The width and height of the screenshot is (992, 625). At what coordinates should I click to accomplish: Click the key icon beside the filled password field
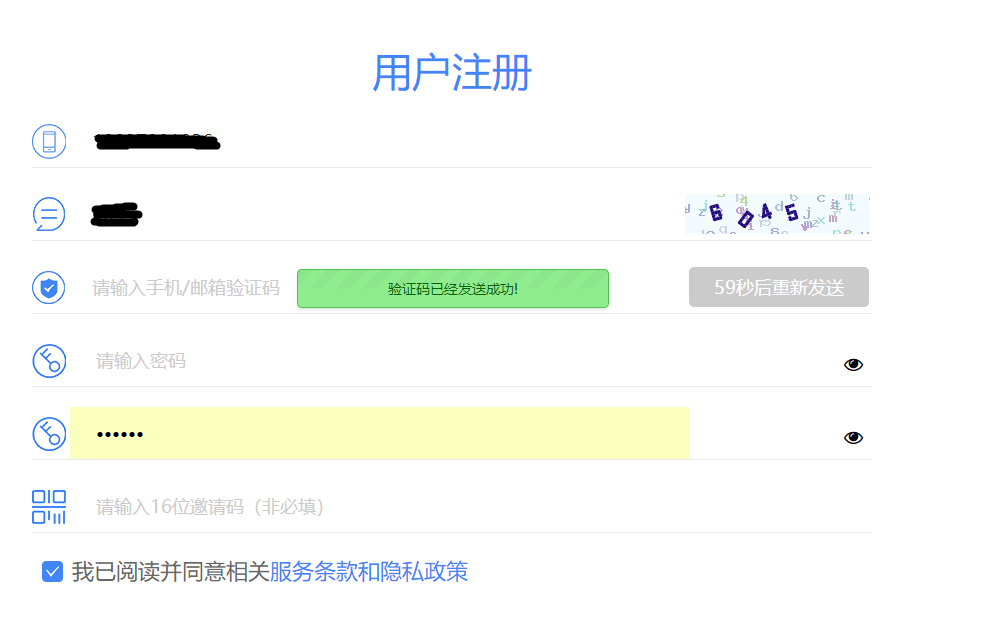click(x=48, y=434)
